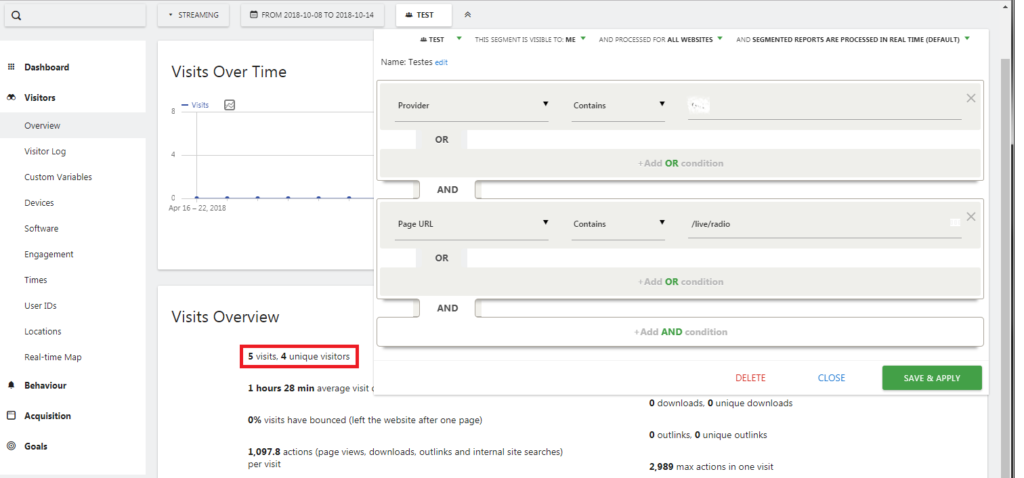Click DELETE segment link

click(x=750, y=378)
